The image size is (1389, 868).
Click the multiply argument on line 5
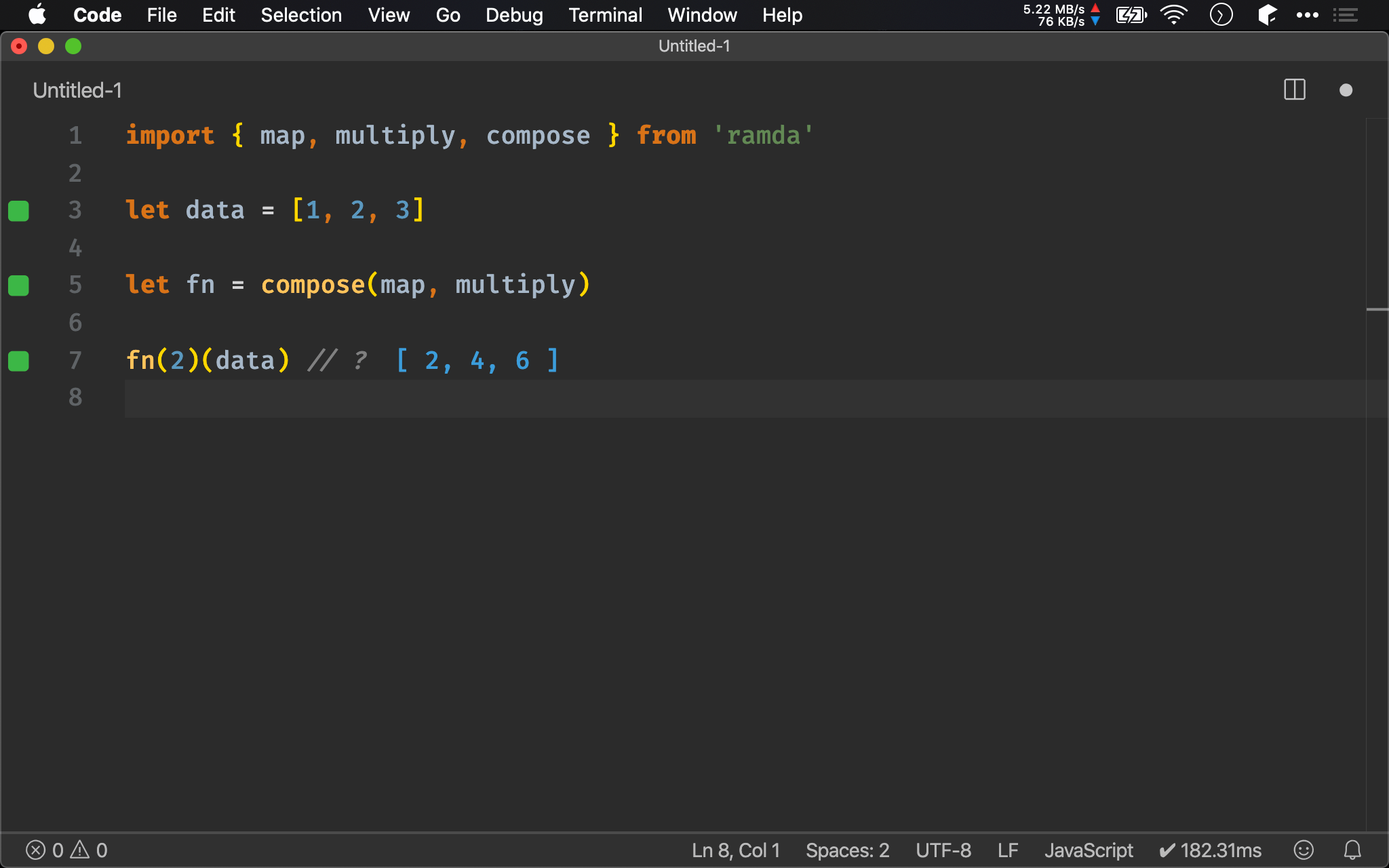515,285
